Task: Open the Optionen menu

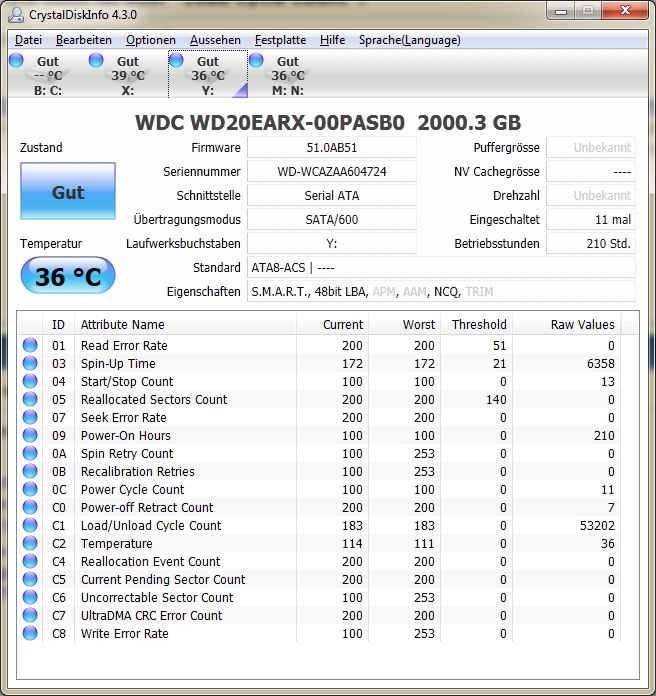Action: [150, 40]
